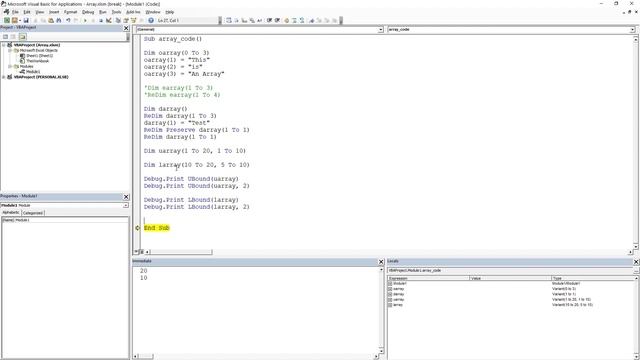Click List Properties/Methods icon on Edit toolbar
Screen dimensions: 640x360
pos(229,20)
